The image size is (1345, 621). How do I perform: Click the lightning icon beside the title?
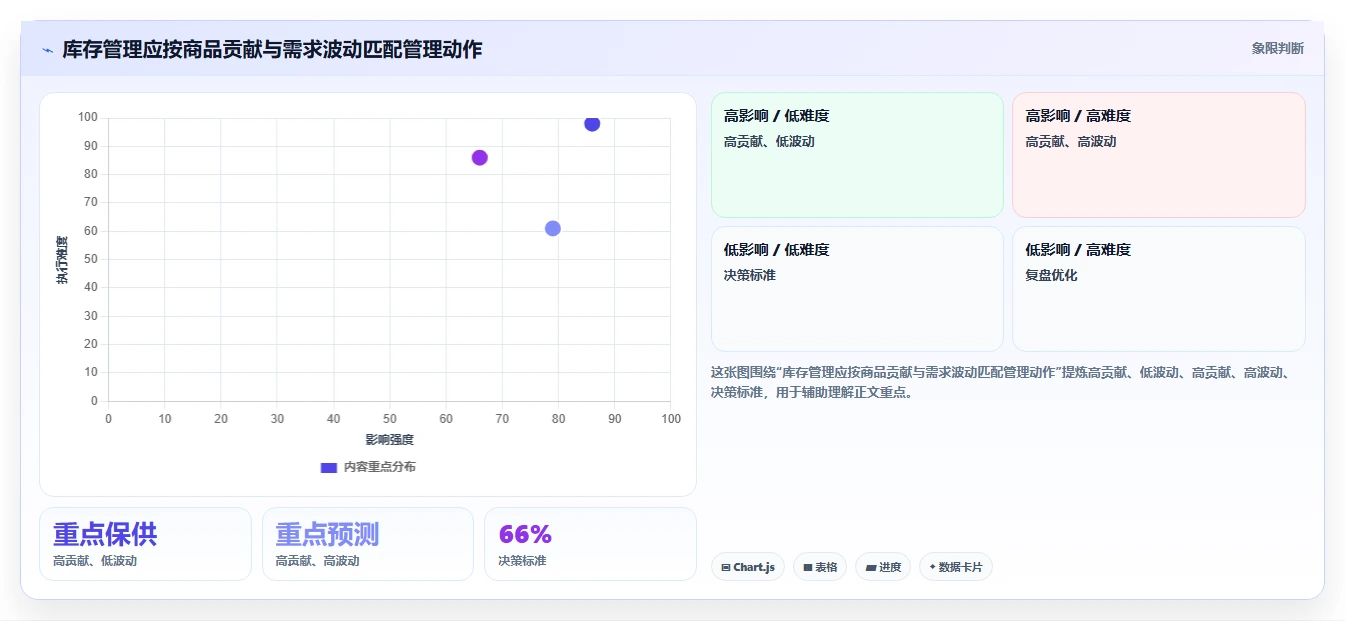tap(47, 49)
